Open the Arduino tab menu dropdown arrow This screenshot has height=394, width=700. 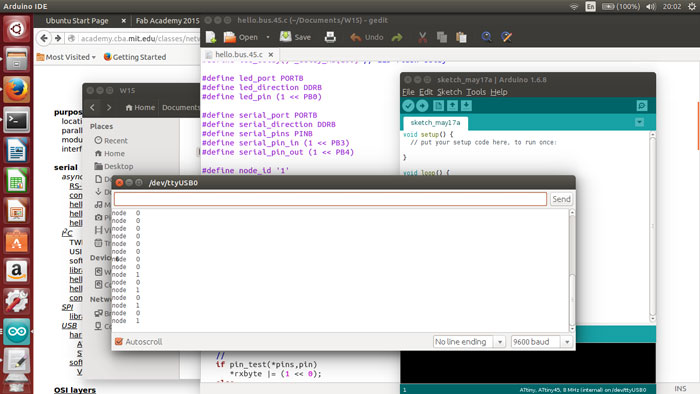point(639,122)
